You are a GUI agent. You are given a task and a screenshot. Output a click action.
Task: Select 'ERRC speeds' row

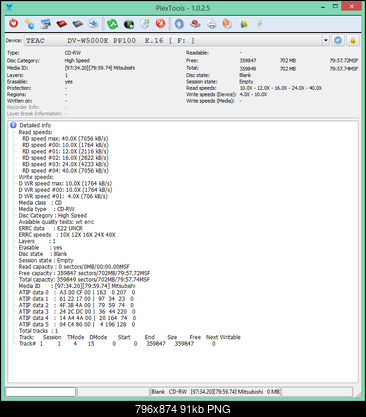[x=67, y=235]
